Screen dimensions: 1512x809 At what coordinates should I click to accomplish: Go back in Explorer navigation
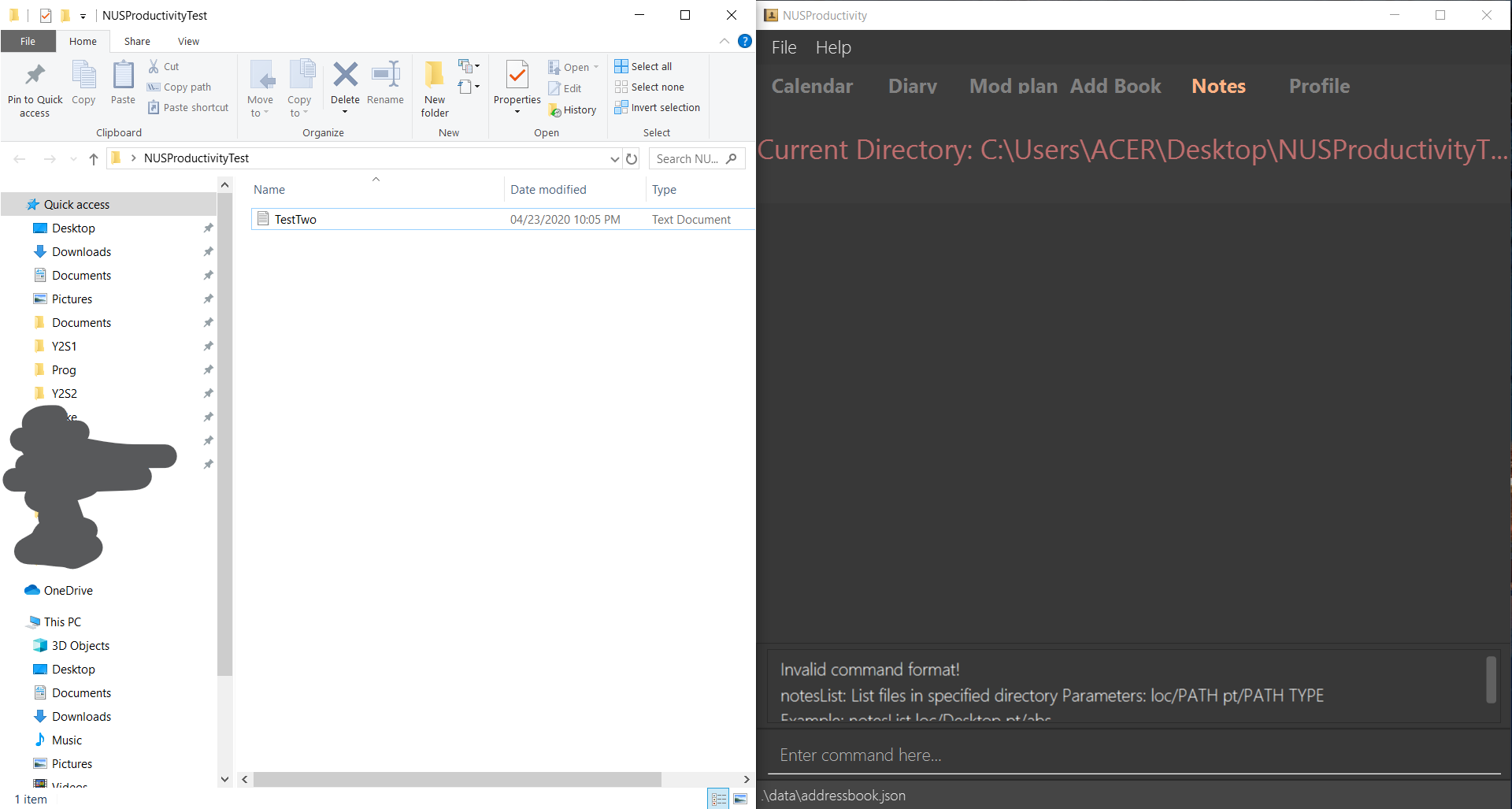click(20, 158)
